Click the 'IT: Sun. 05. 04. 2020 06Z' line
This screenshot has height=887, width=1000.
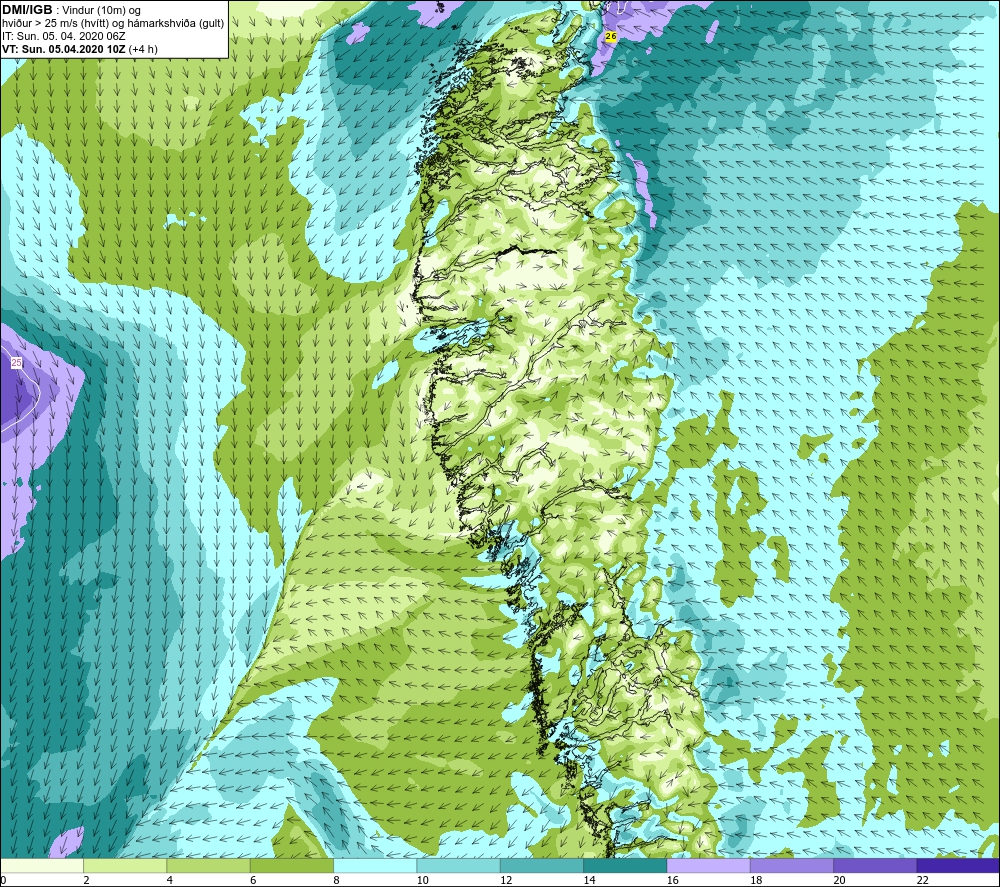64,36
